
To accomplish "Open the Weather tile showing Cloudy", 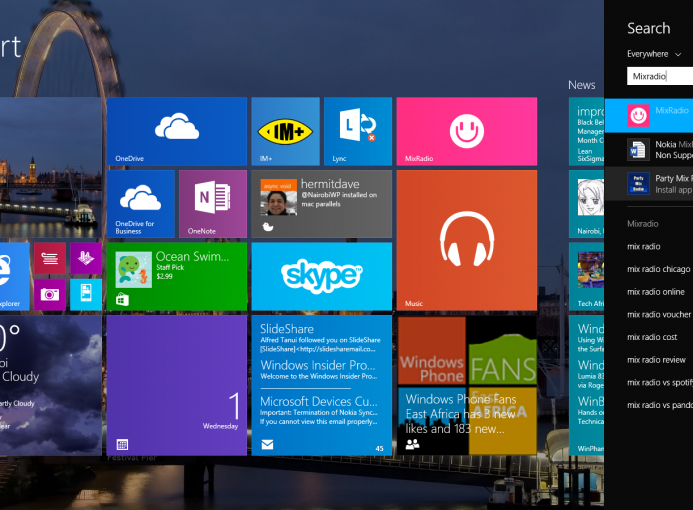I will pyautogui.click(x=51, y=385).
